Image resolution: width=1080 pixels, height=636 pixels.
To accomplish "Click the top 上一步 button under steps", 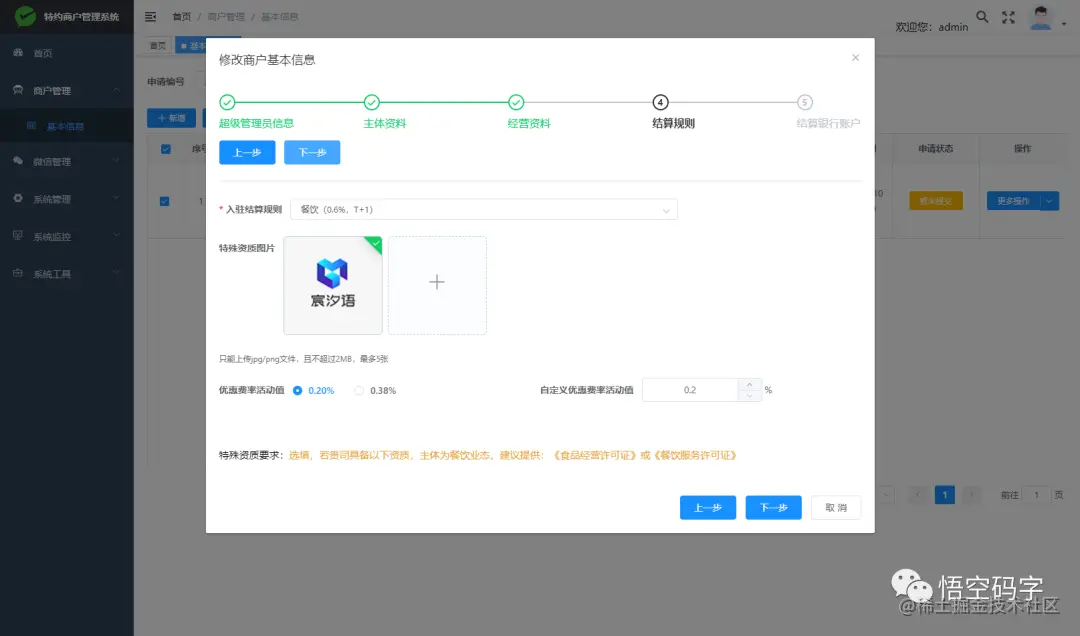I will 247,152.
